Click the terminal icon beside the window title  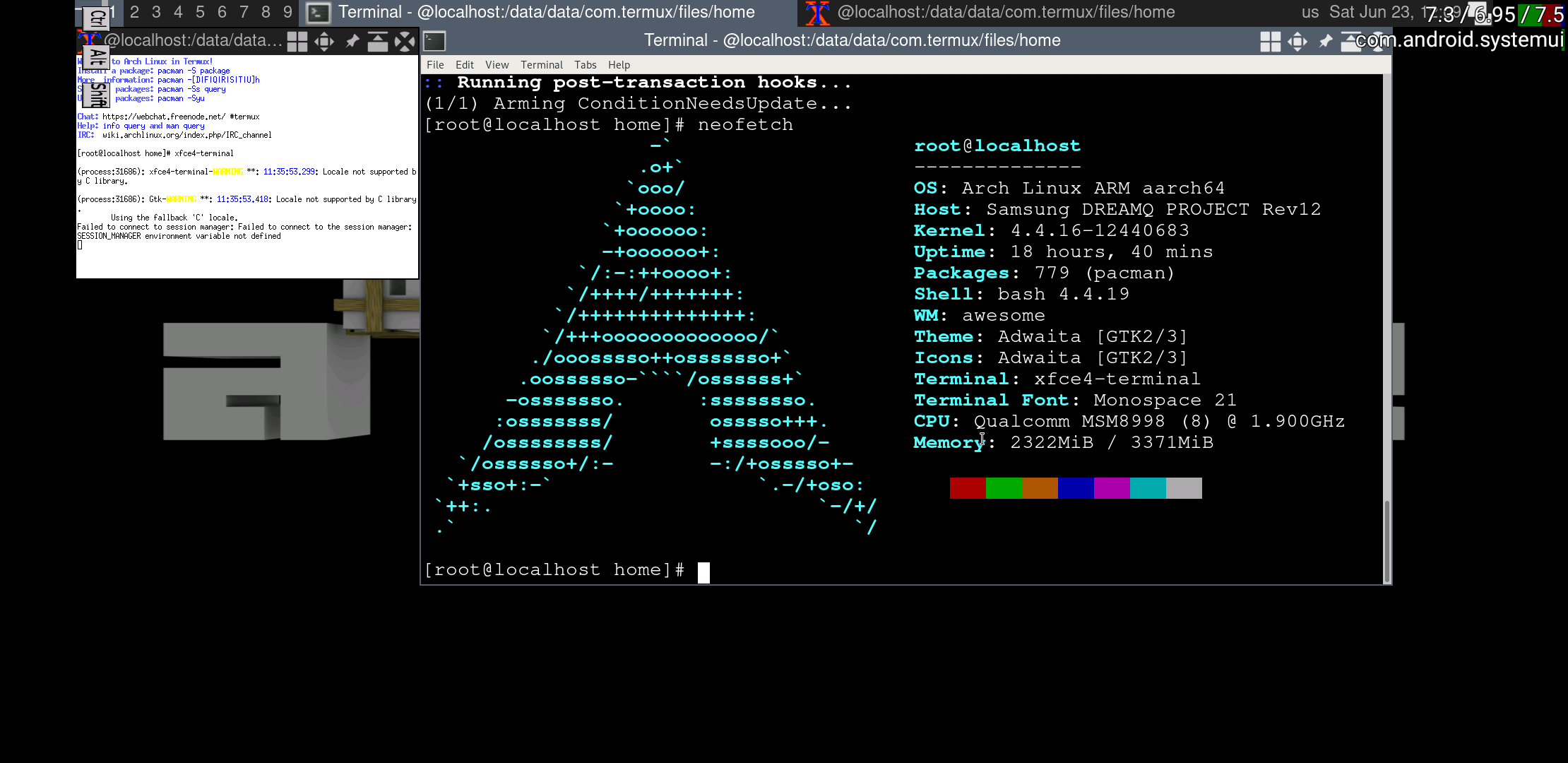pyautogui.click(x=434, y=41)
